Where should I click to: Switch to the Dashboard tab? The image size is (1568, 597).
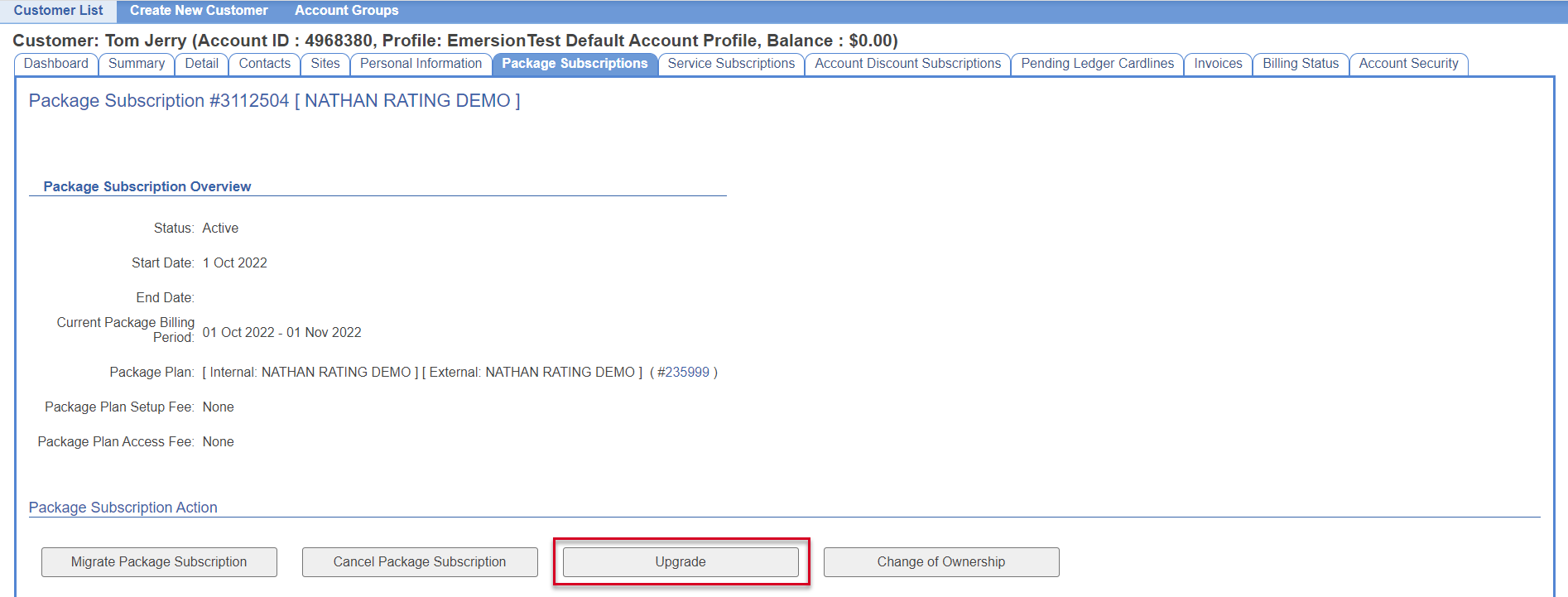pyautogui.click(x=56, y=64)
